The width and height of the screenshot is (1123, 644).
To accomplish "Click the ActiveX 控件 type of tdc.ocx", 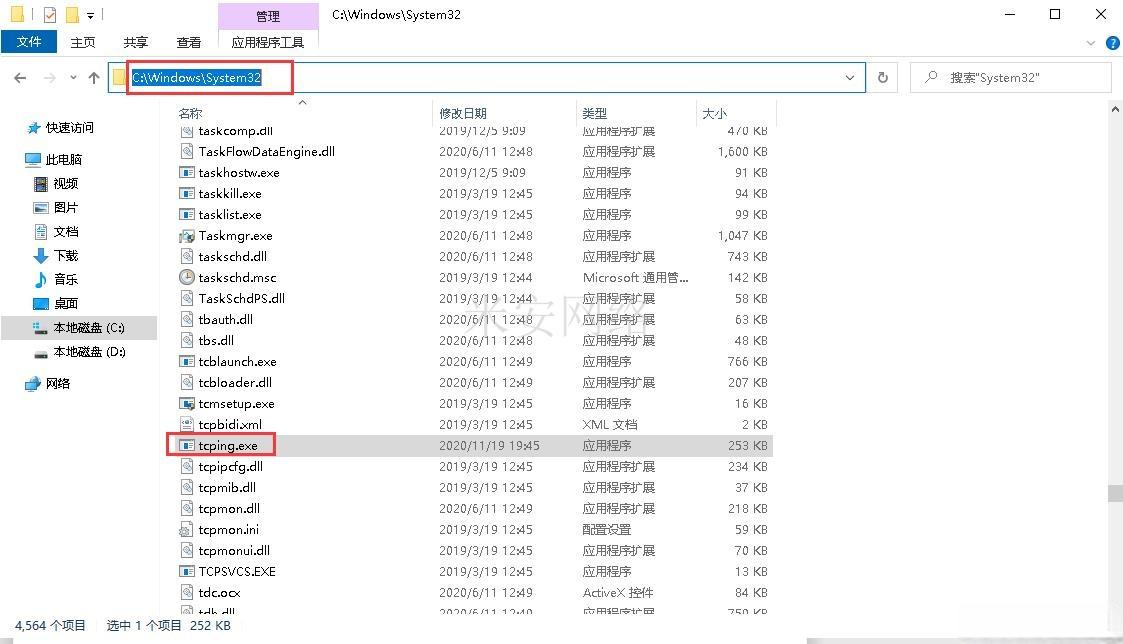I will point(618,592).
